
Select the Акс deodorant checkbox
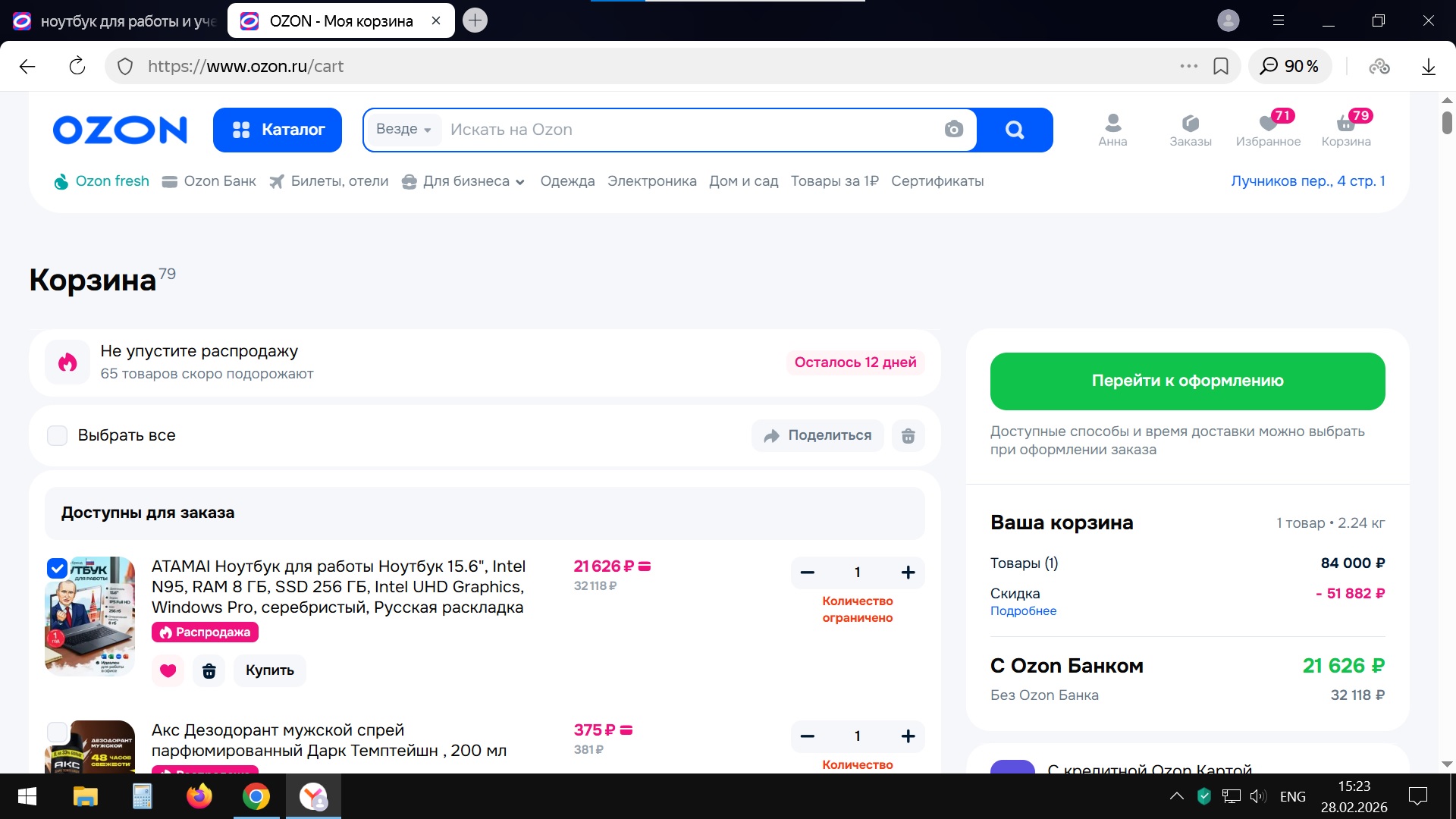[x=58, y=732]
